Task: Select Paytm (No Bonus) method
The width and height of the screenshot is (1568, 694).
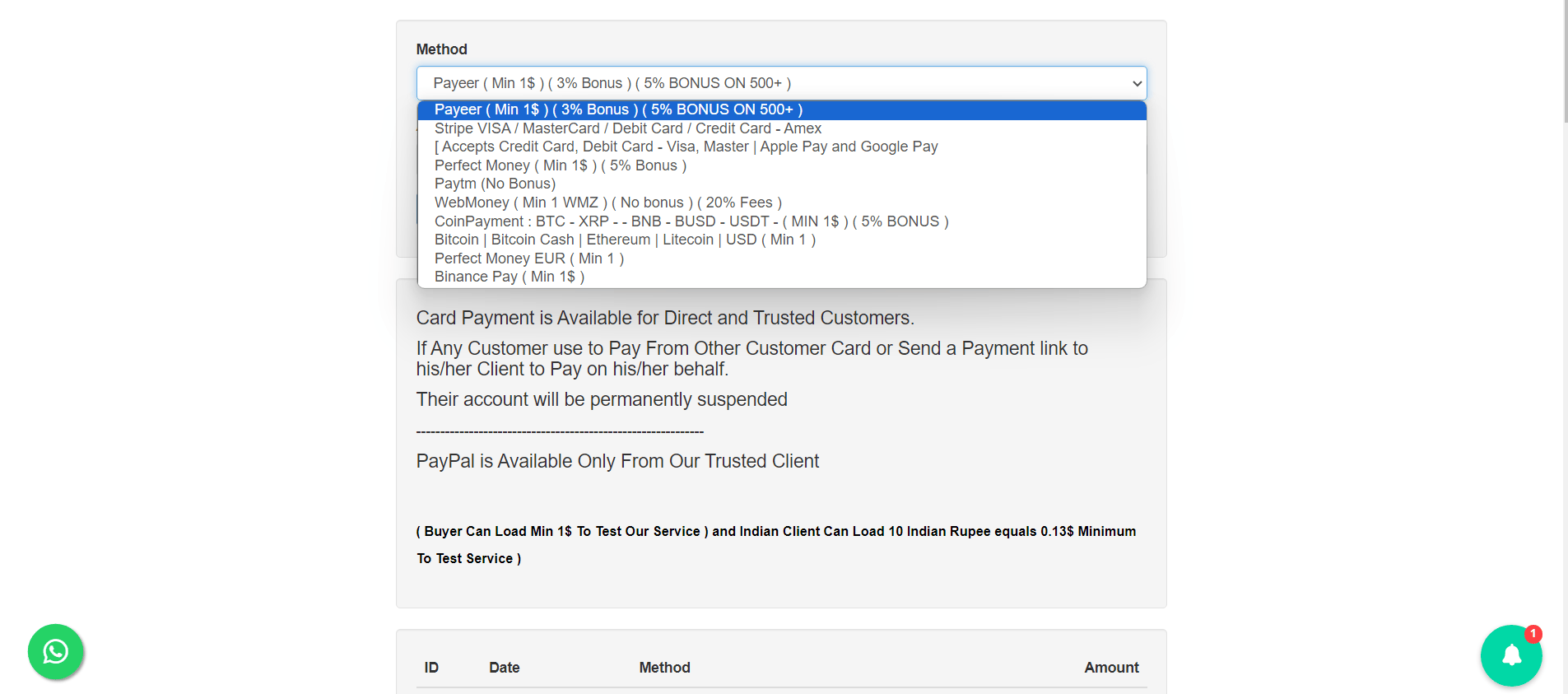Action: coord(495,184)
